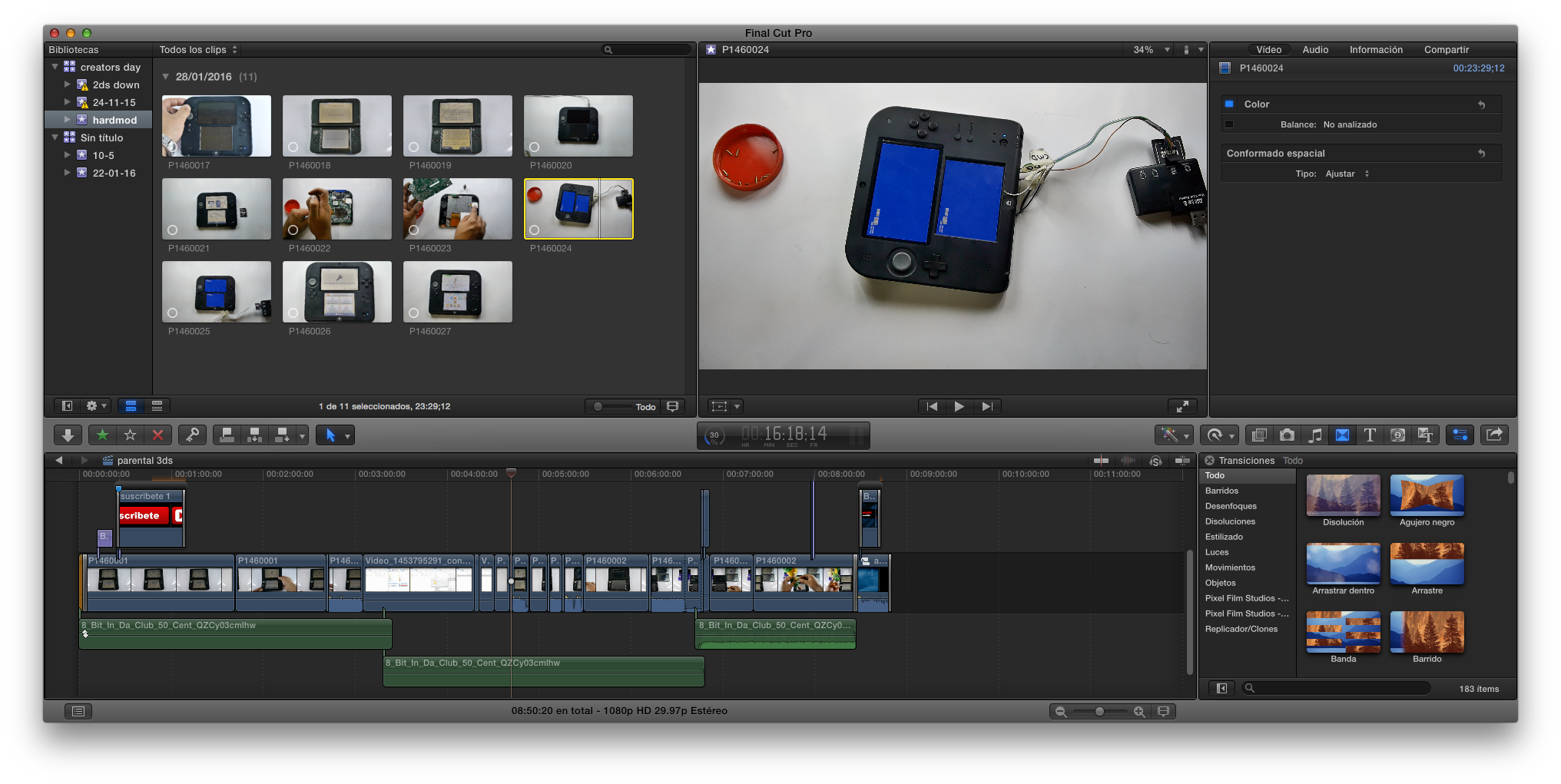This screenshot has width=1561, height=784.
Task: Click insert clip into storyline button
Action: pos(254,435)
